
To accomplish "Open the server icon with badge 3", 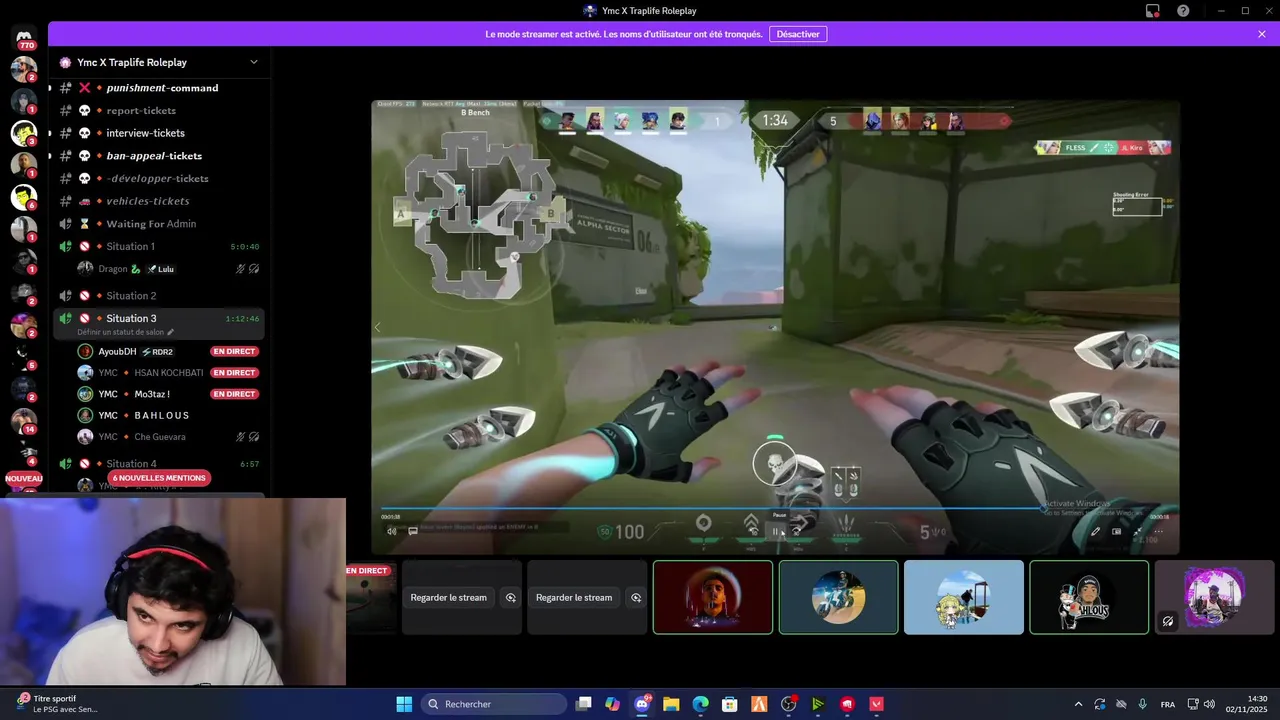I will pyautogui.click(x=24, y=133).
